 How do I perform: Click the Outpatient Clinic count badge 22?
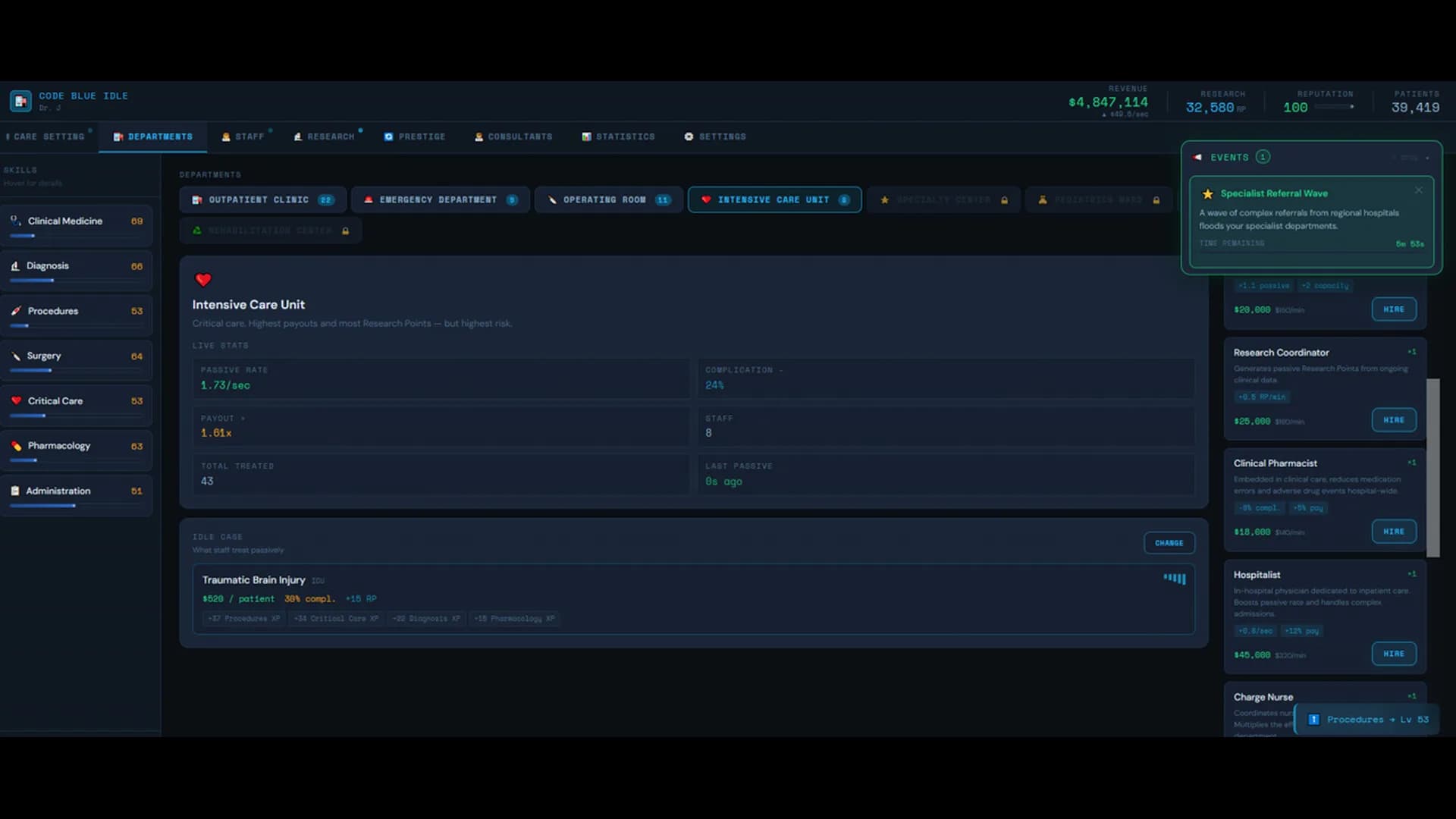[326, 200]
